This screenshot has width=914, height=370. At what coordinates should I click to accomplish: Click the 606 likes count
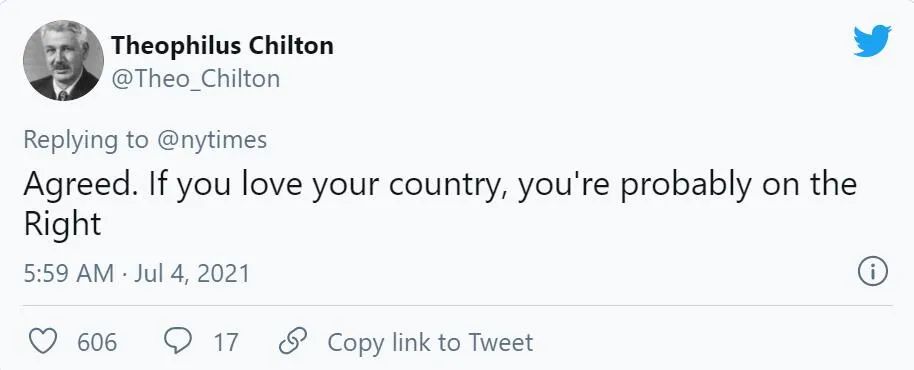click(x=97, y=342)
